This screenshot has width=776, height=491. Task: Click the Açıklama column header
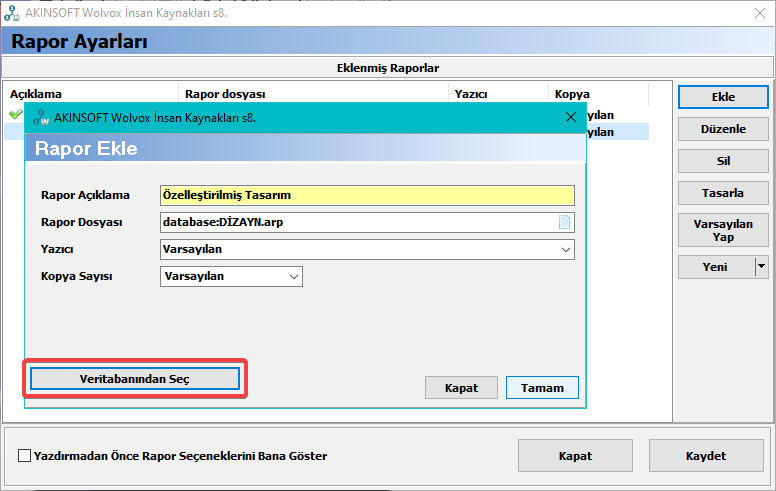(92, 94)
